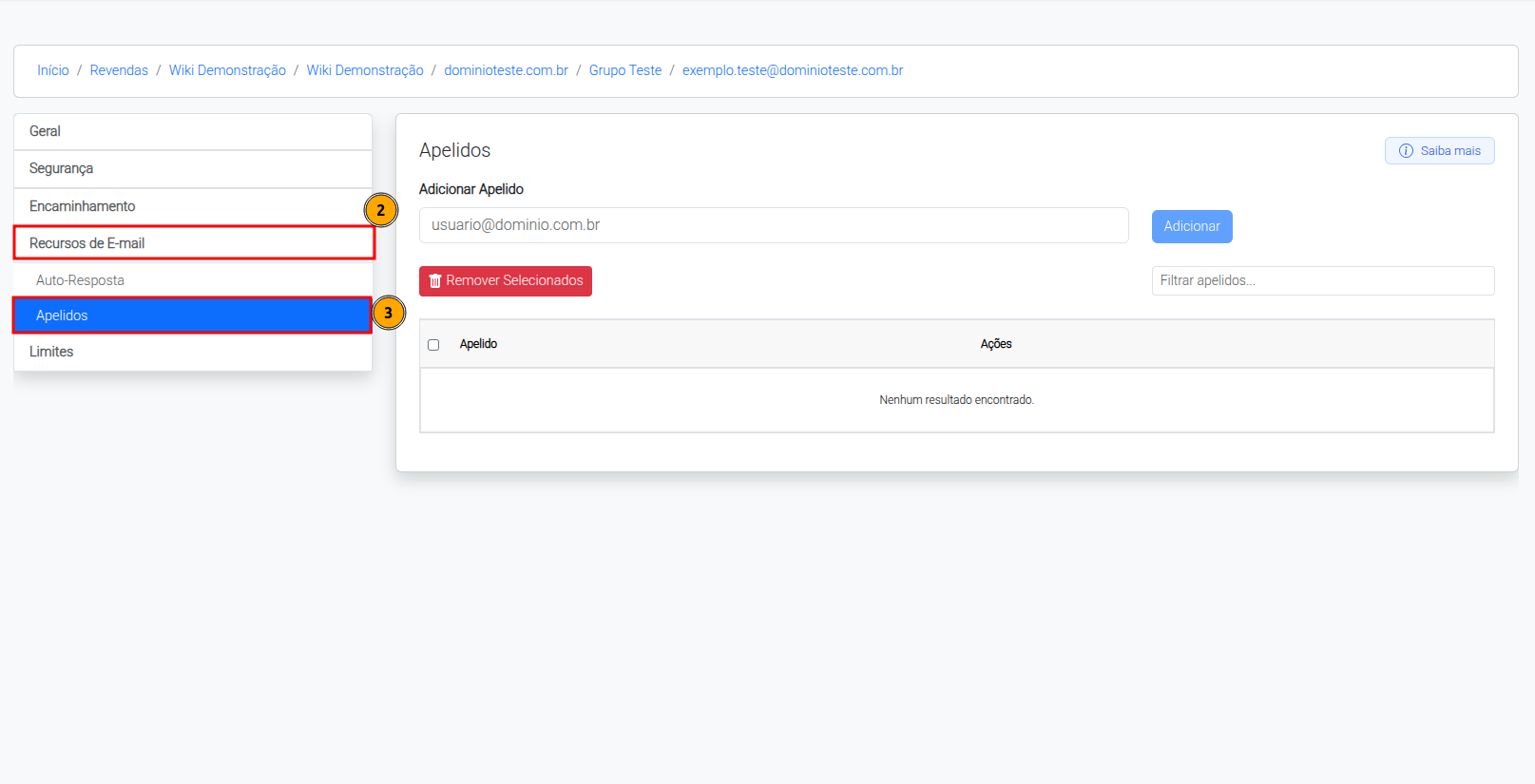Image resolution: width=1535 pixels, height=784 pixels.
Task: Open the Encaminhamento sidebar section
Action: pyautogui.click(x=193, y=206)
